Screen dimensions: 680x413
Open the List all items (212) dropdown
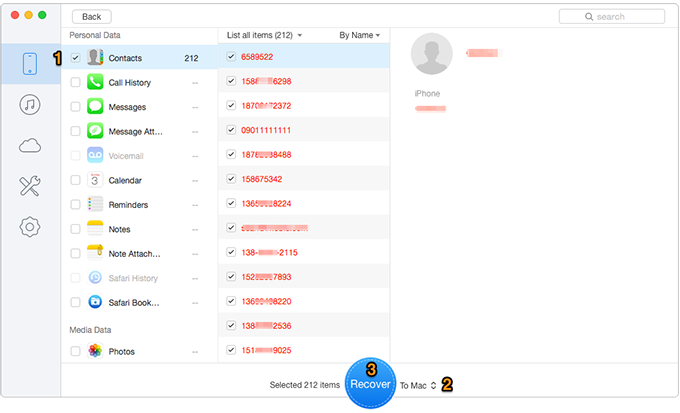[x=264, y=35]
